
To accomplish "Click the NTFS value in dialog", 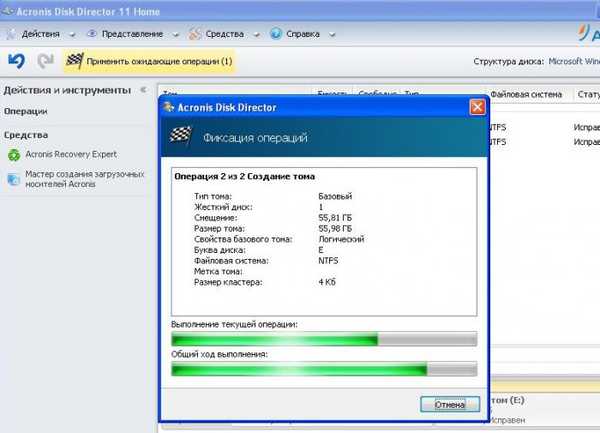I will pyautogui.click(x=328, y=260).
